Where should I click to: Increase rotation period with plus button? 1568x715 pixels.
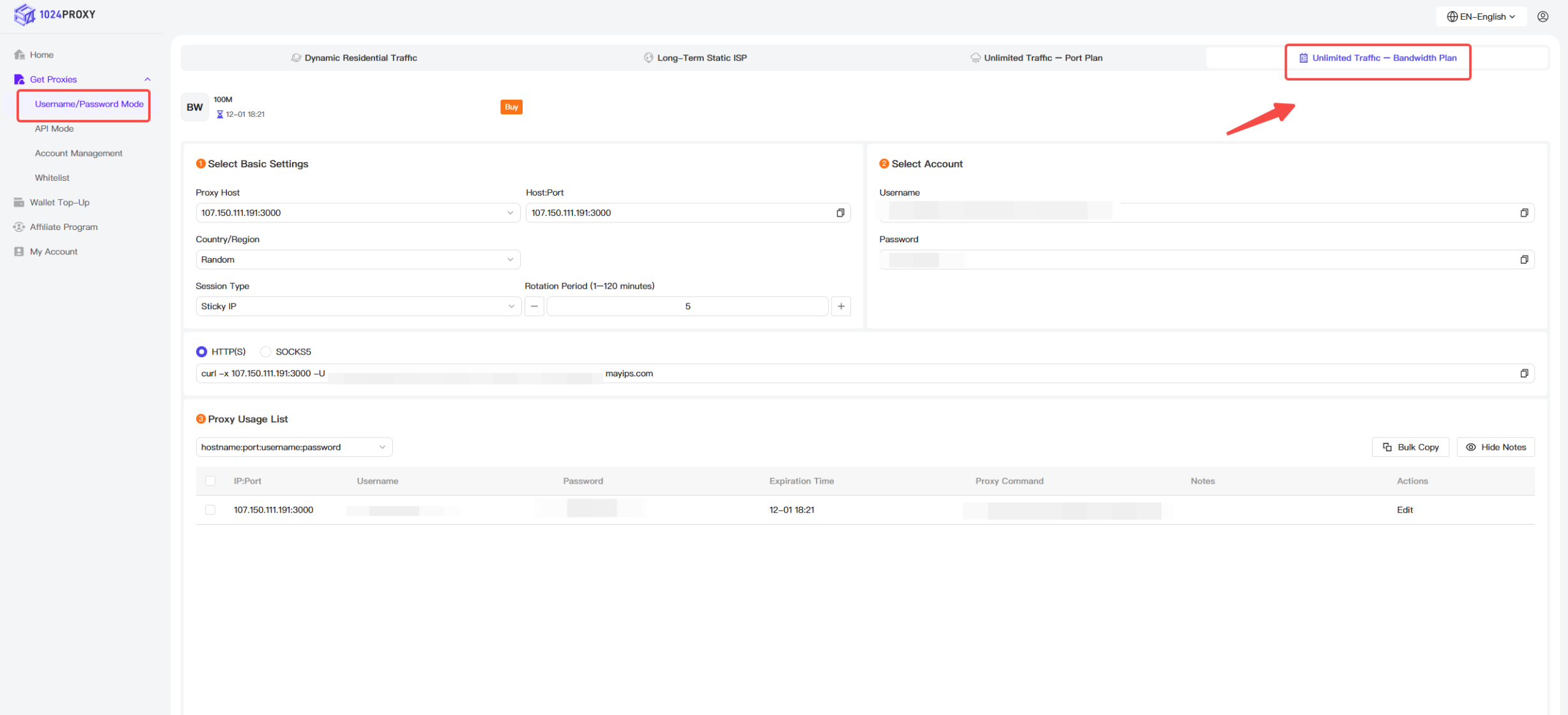tap(841, 306)
